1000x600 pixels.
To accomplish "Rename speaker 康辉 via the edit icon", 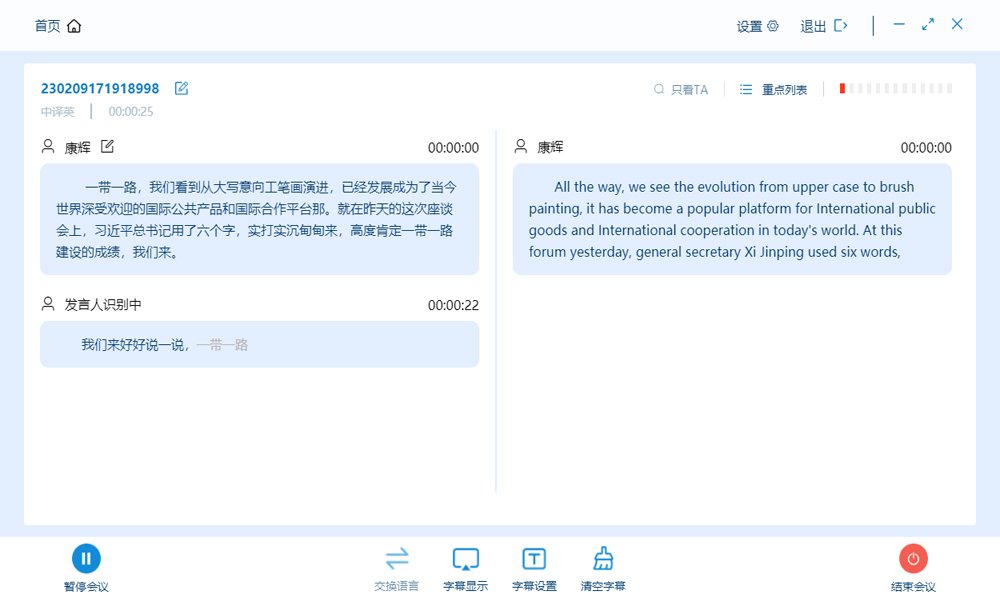I will click(108, 146).
